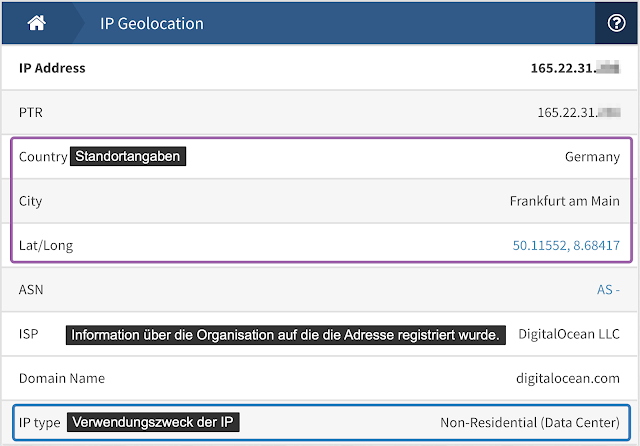Click the AS - ASN link

pyautogui.click(x=608, y=289)
